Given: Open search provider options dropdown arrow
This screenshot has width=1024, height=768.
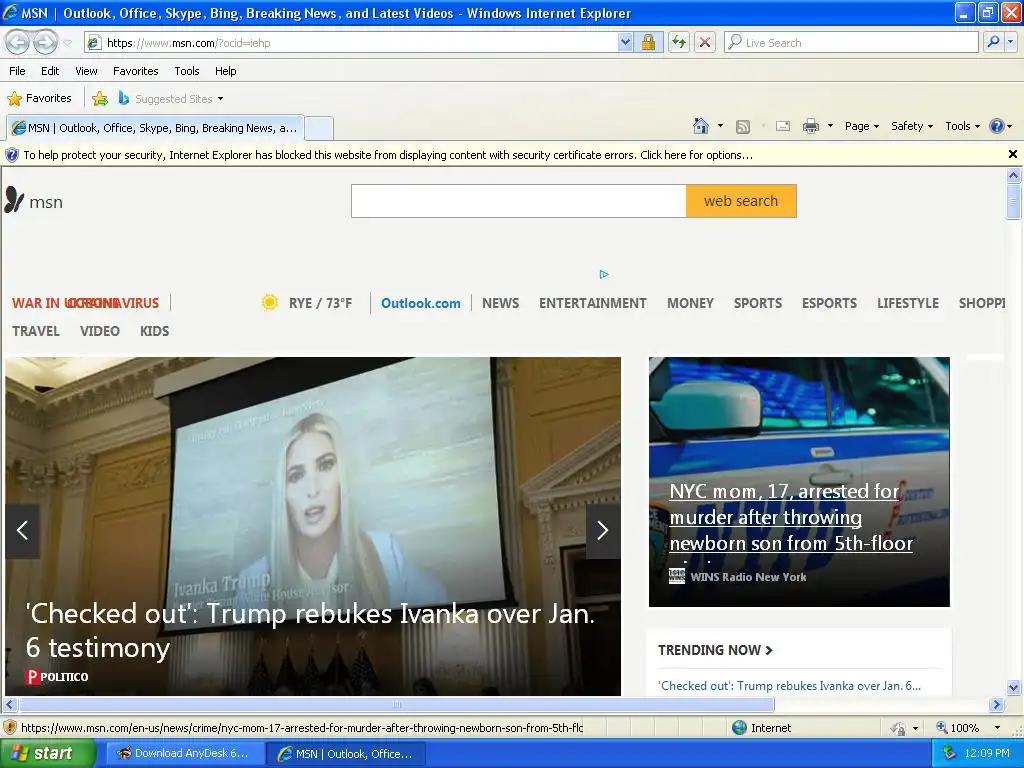Looking at the screenshot, I should point(1011,42).
